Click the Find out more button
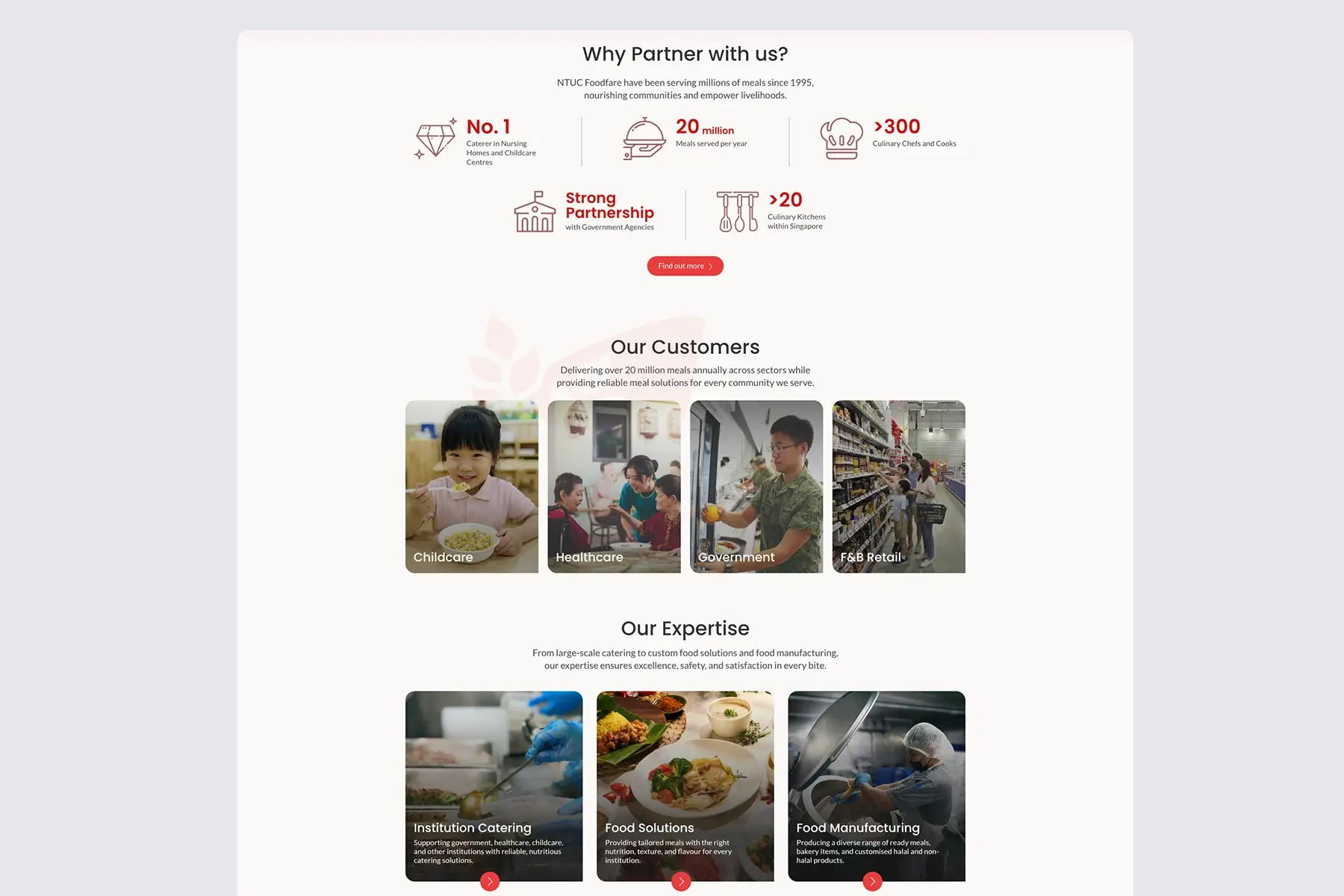The height and width of the screenshot is (896, 1344). [685, 266]
